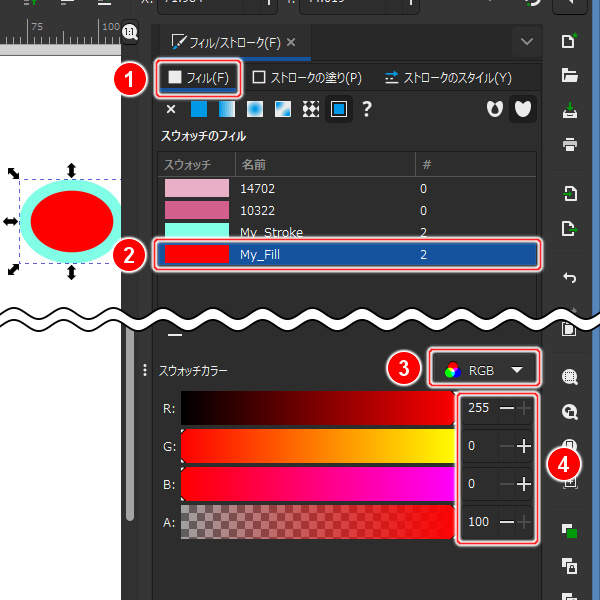Open RGB color mode dropdown
This screenshot has width=600, height=600.
[484, 370]
